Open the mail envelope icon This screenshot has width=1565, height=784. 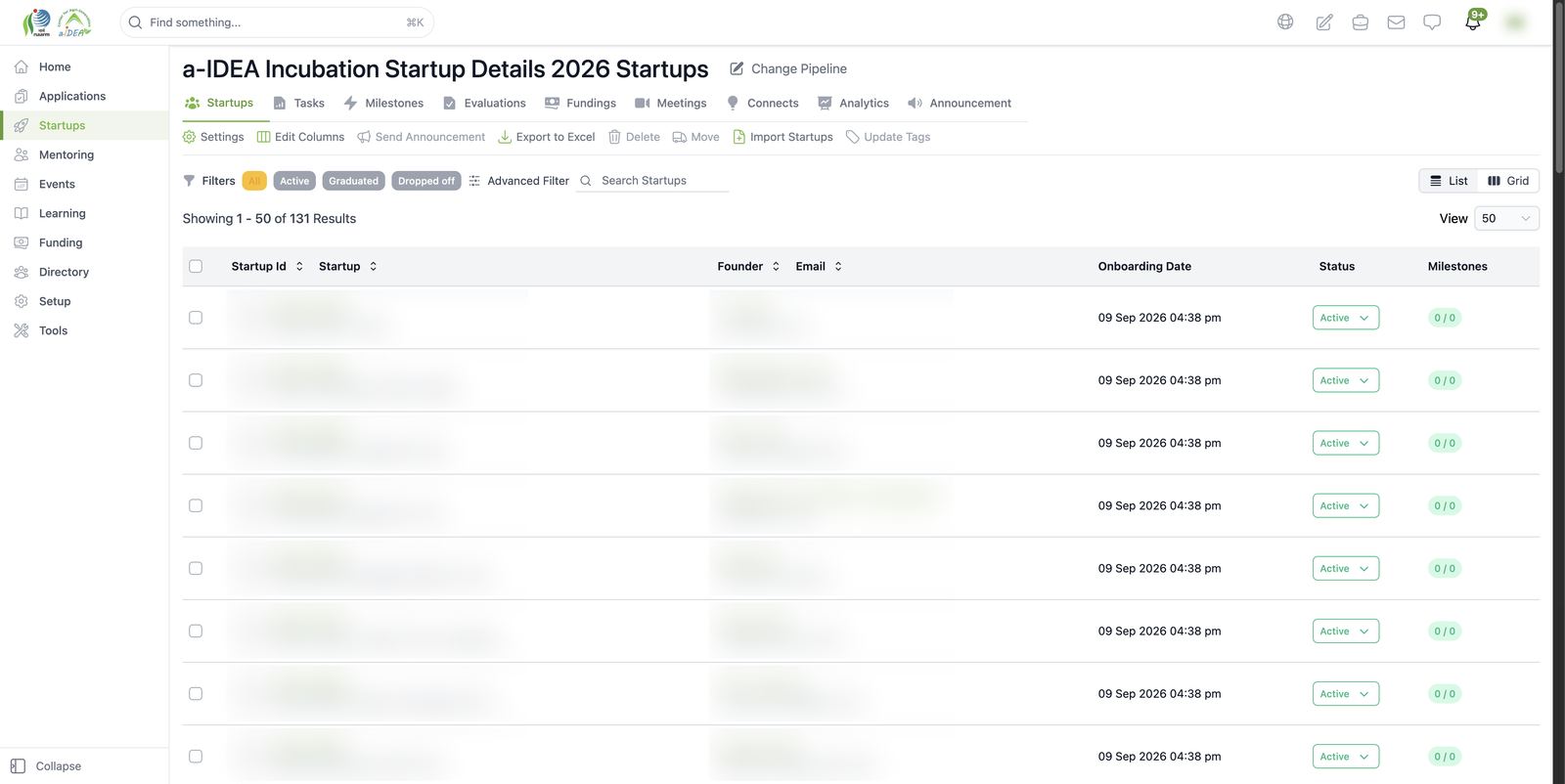pos(1396,22)
